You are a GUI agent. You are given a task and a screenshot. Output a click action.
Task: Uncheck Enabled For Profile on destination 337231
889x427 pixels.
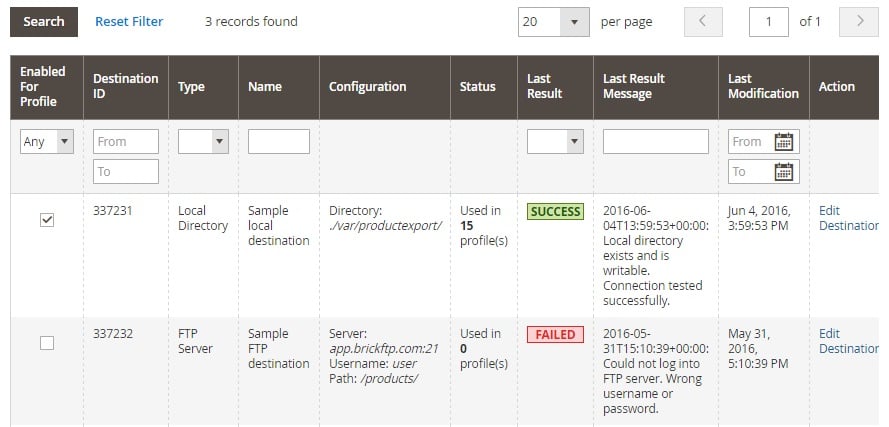click(x=47, y=219)
